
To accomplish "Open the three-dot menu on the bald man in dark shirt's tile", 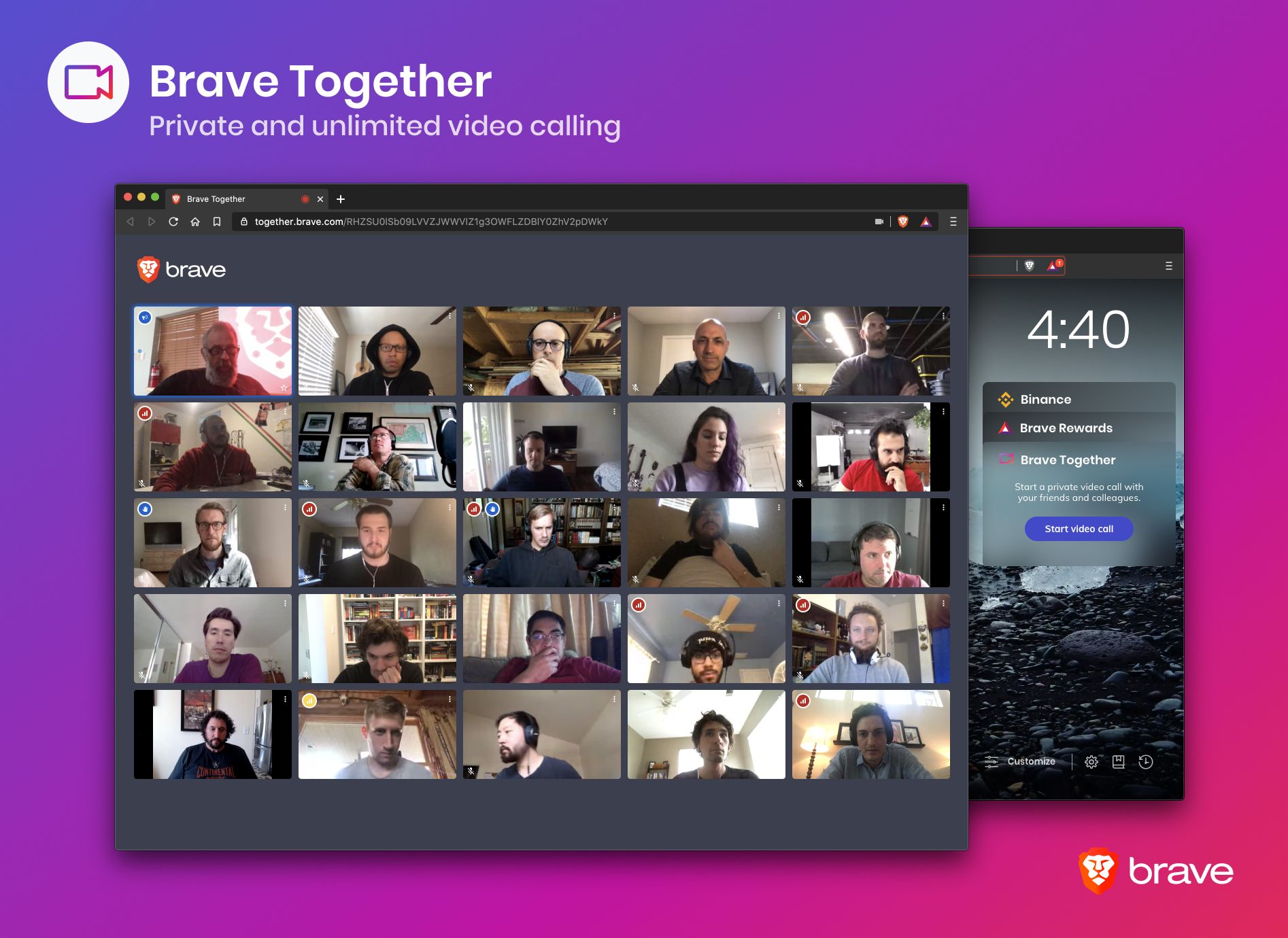I will pyautogui.click(x=779, y=316).
